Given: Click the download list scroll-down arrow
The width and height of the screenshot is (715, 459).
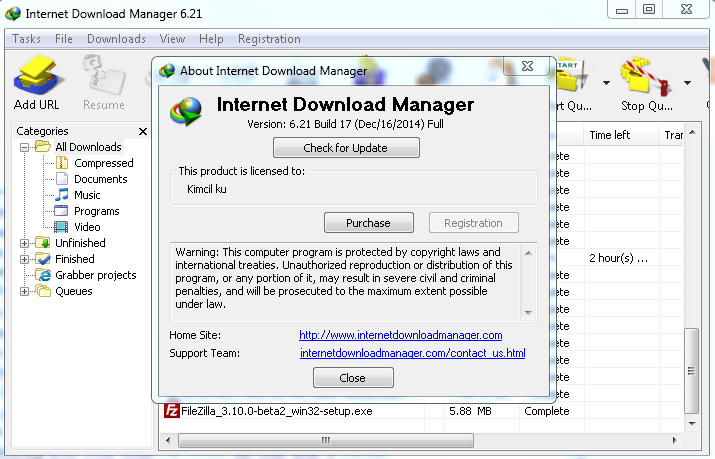Looking at the screenshot, I should pyautogui.click(x=692, y=423).
